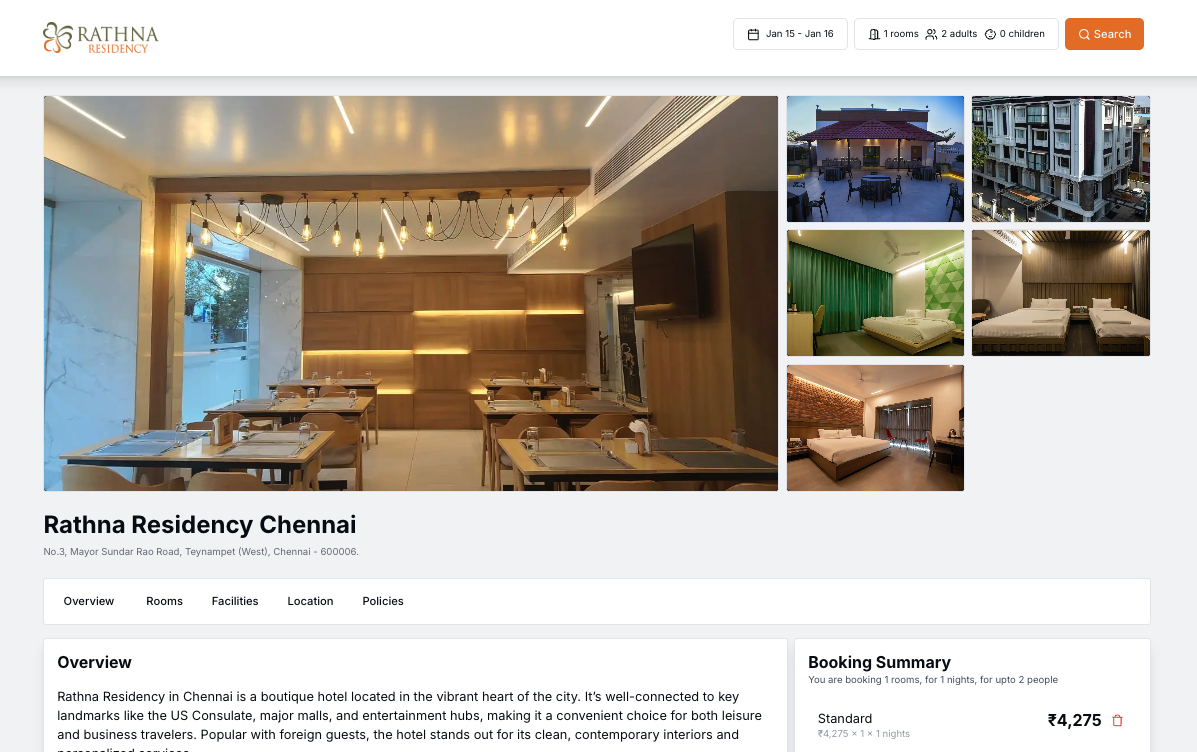Open the rooftop pavilion photo thumbnail
Image resolution: width=1197 pixels, height=752 pixels.
[875, 159]
